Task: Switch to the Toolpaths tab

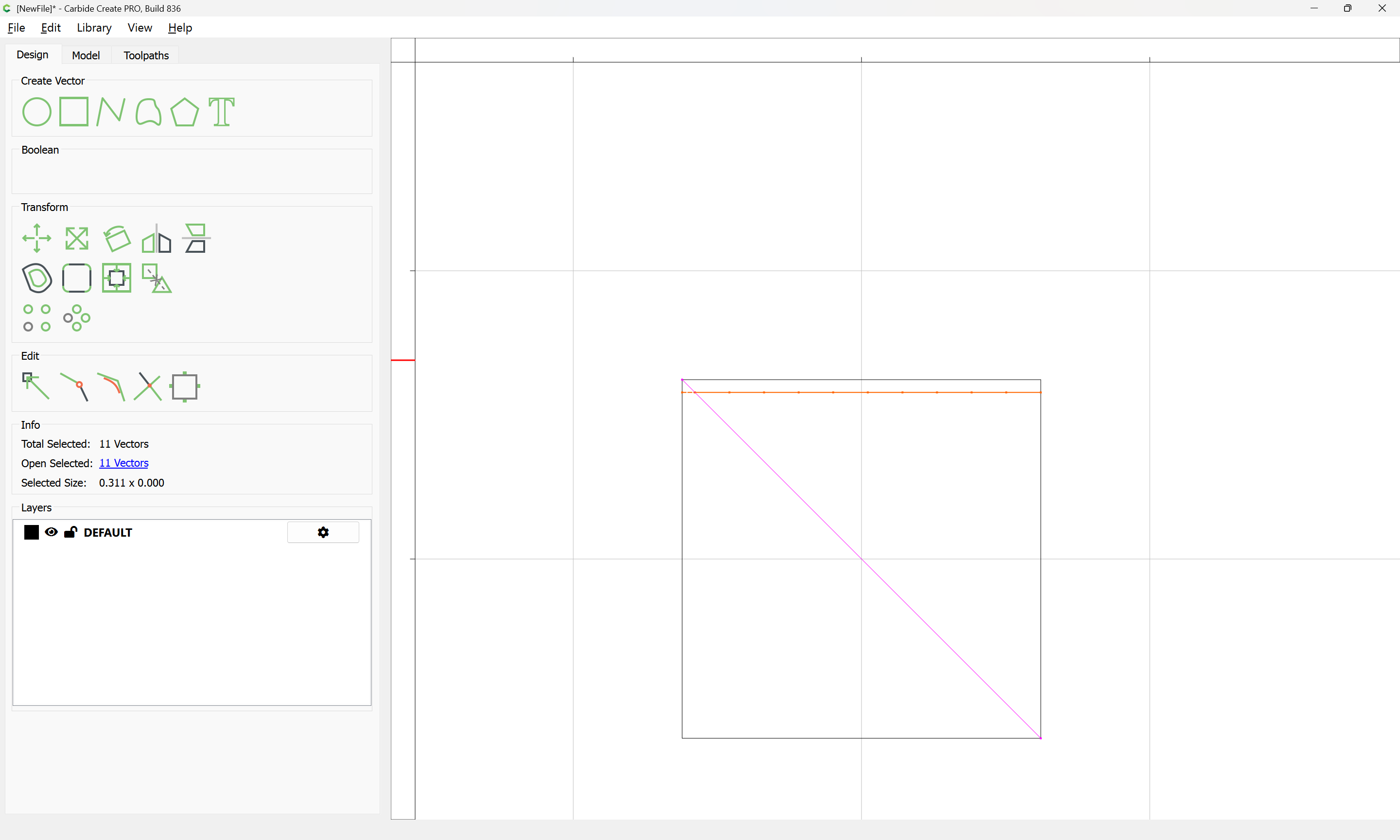Action: click(x=146, y=55)
